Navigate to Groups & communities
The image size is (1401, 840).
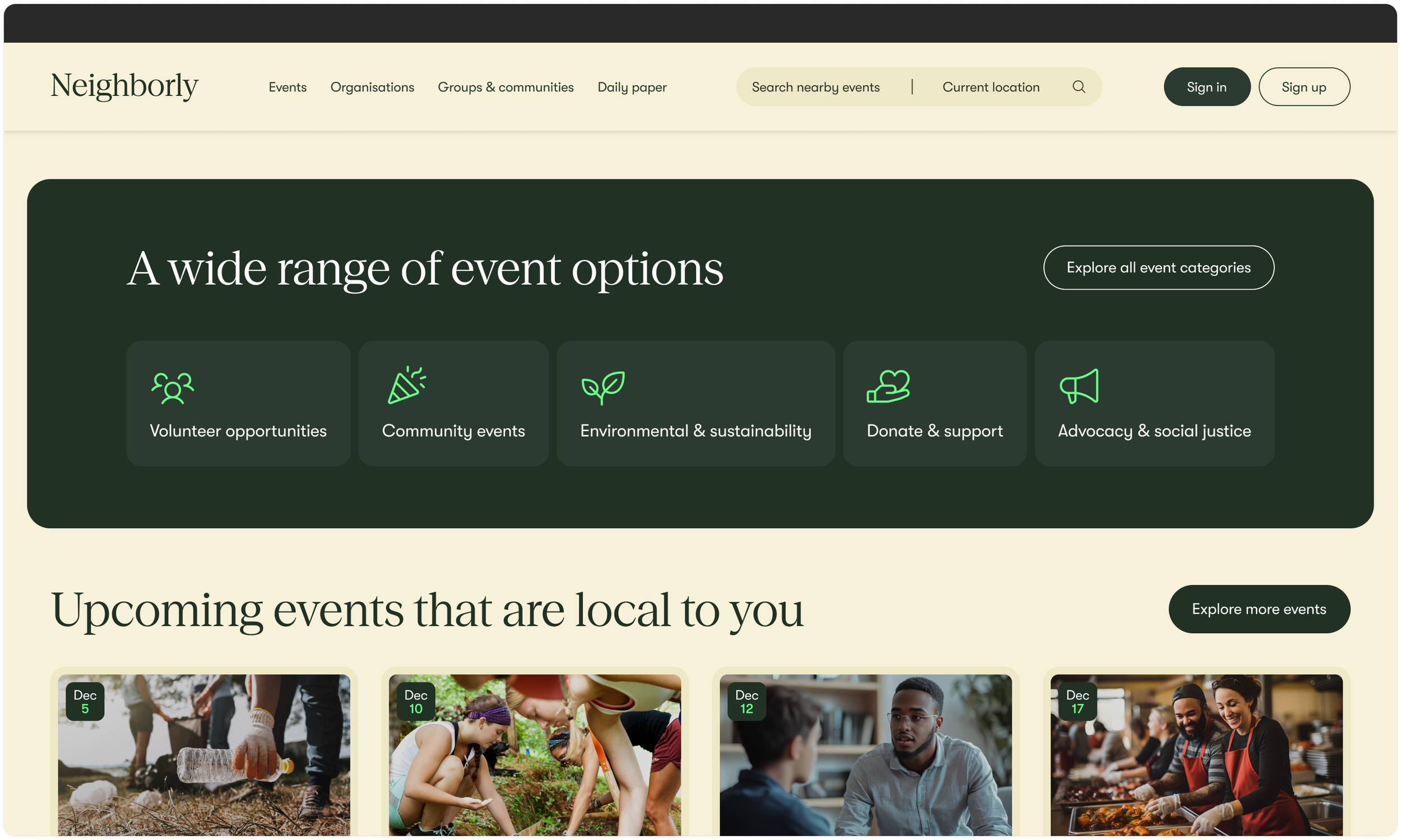point(505,87)
